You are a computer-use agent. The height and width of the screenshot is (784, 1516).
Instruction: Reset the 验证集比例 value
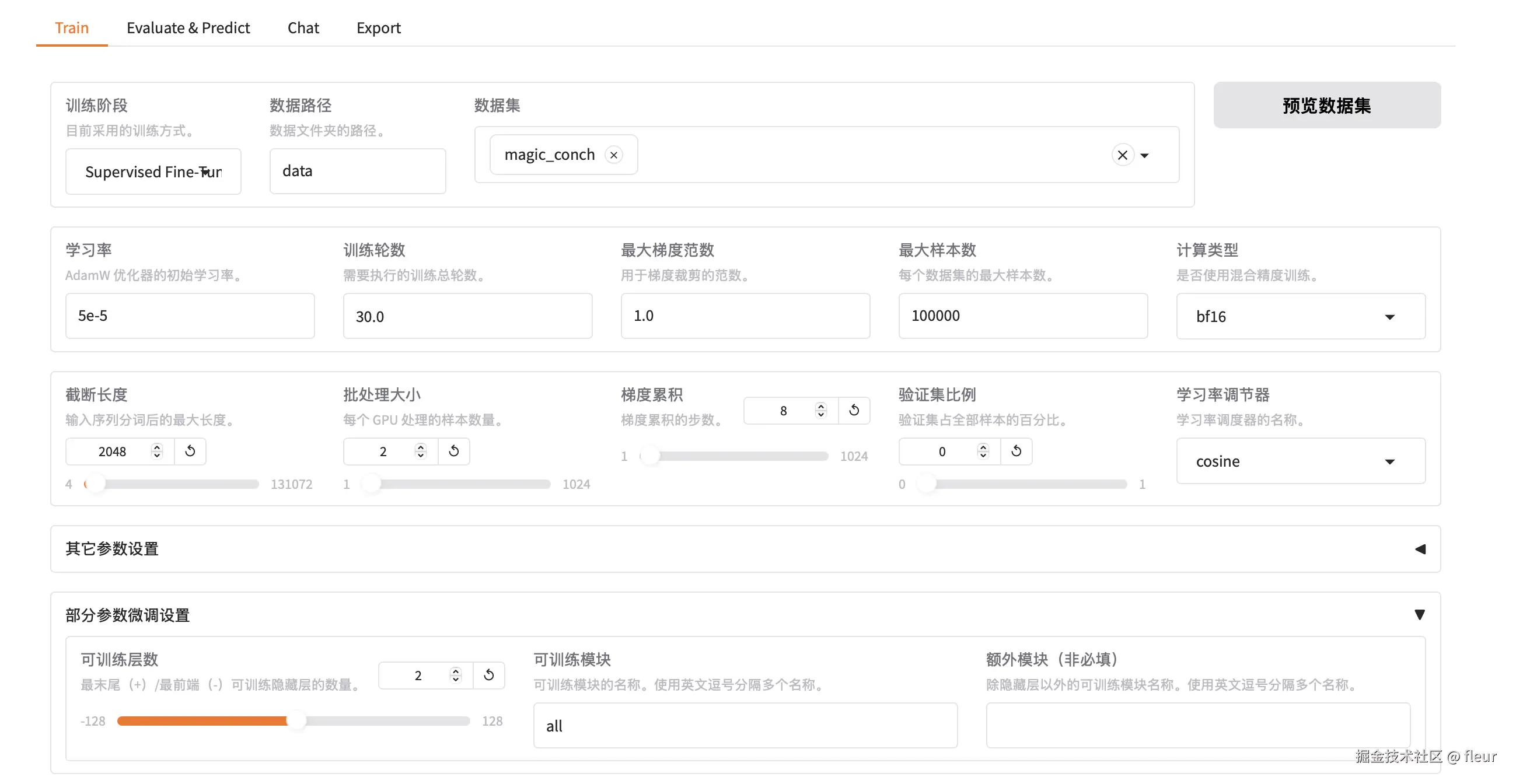(x=1017, y=451)
